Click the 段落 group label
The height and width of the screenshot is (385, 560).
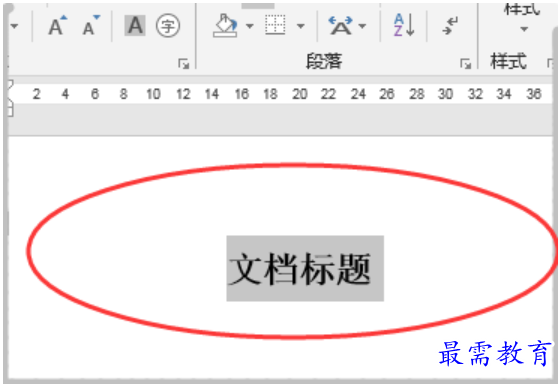324,61
